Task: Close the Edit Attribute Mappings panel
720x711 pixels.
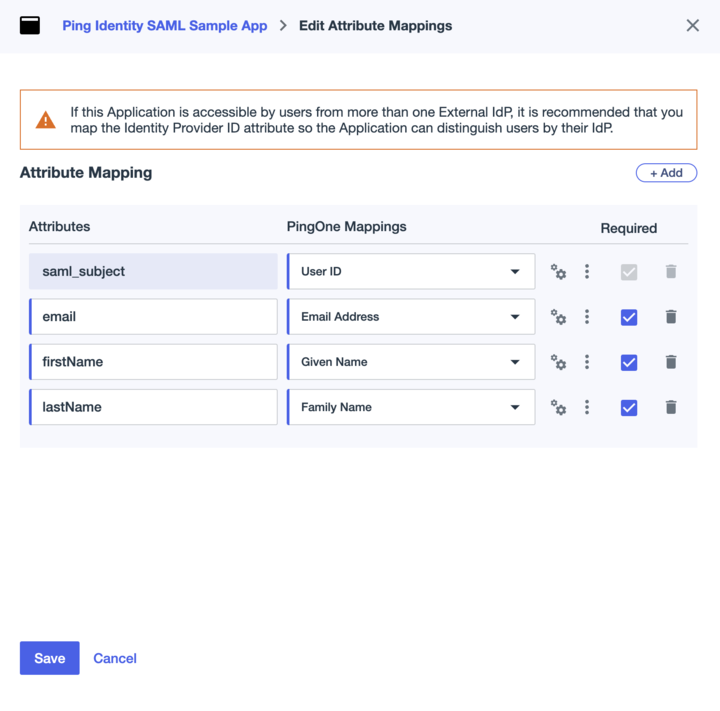Action: click(x=692, y=26)
